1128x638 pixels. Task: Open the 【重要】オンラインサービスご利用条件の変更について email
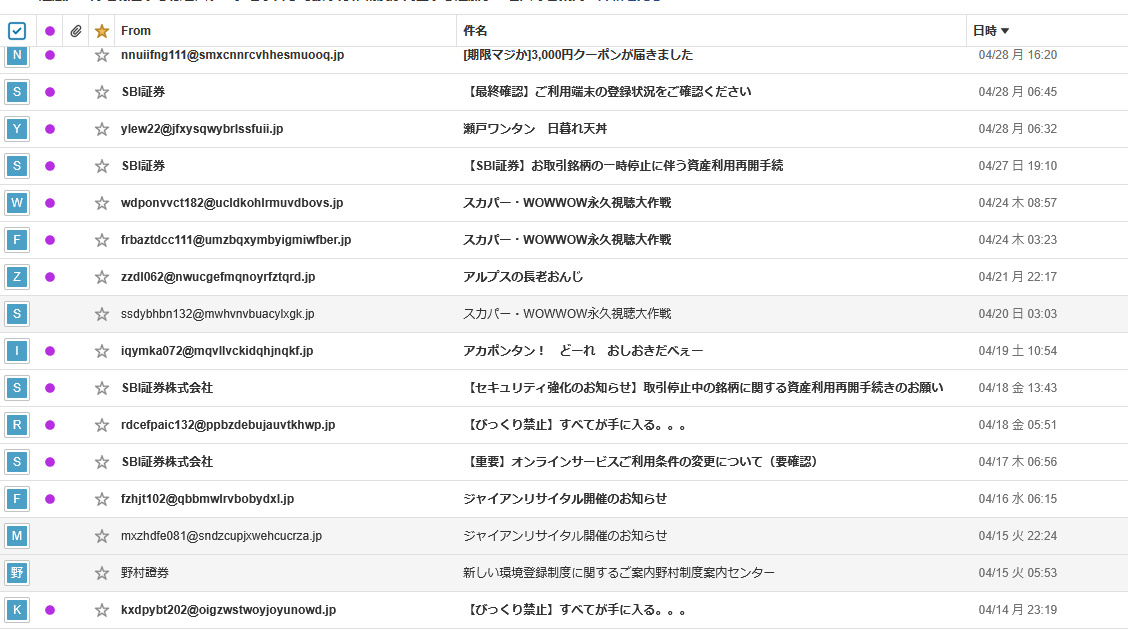click(x=642, y=462)
